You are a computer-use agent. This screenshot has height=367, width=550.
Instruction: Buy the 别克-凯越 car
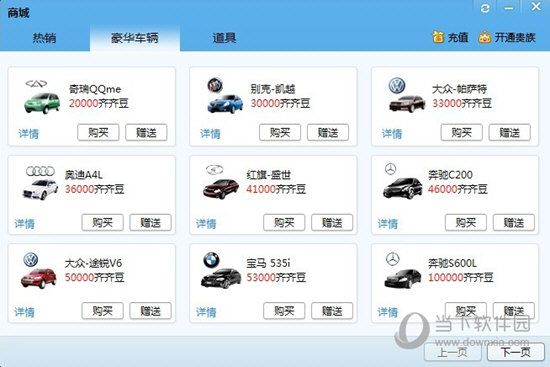pos(280,133)
